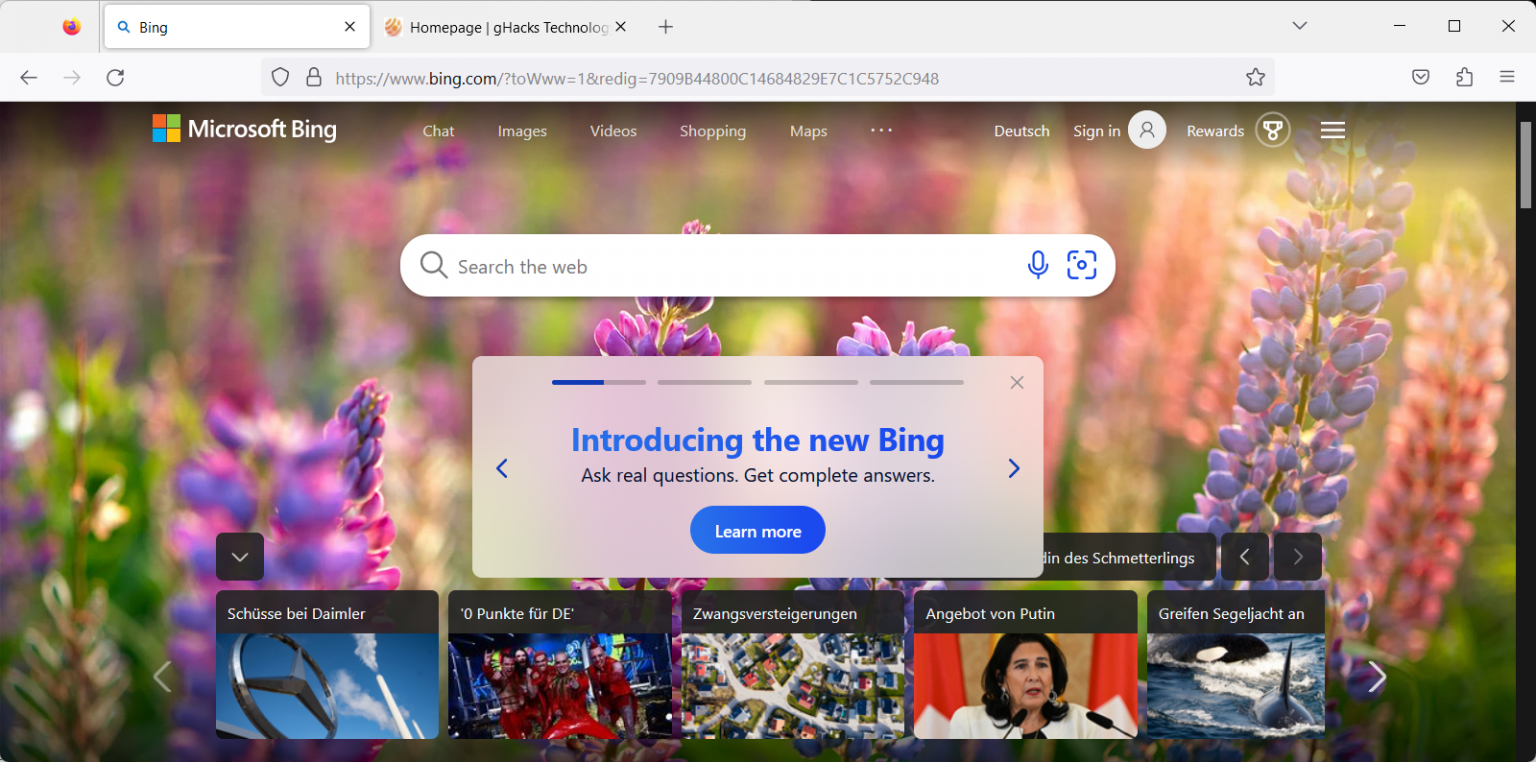Open the Bing hamburger menu
1536x762 pixels.
point(1332,129)
